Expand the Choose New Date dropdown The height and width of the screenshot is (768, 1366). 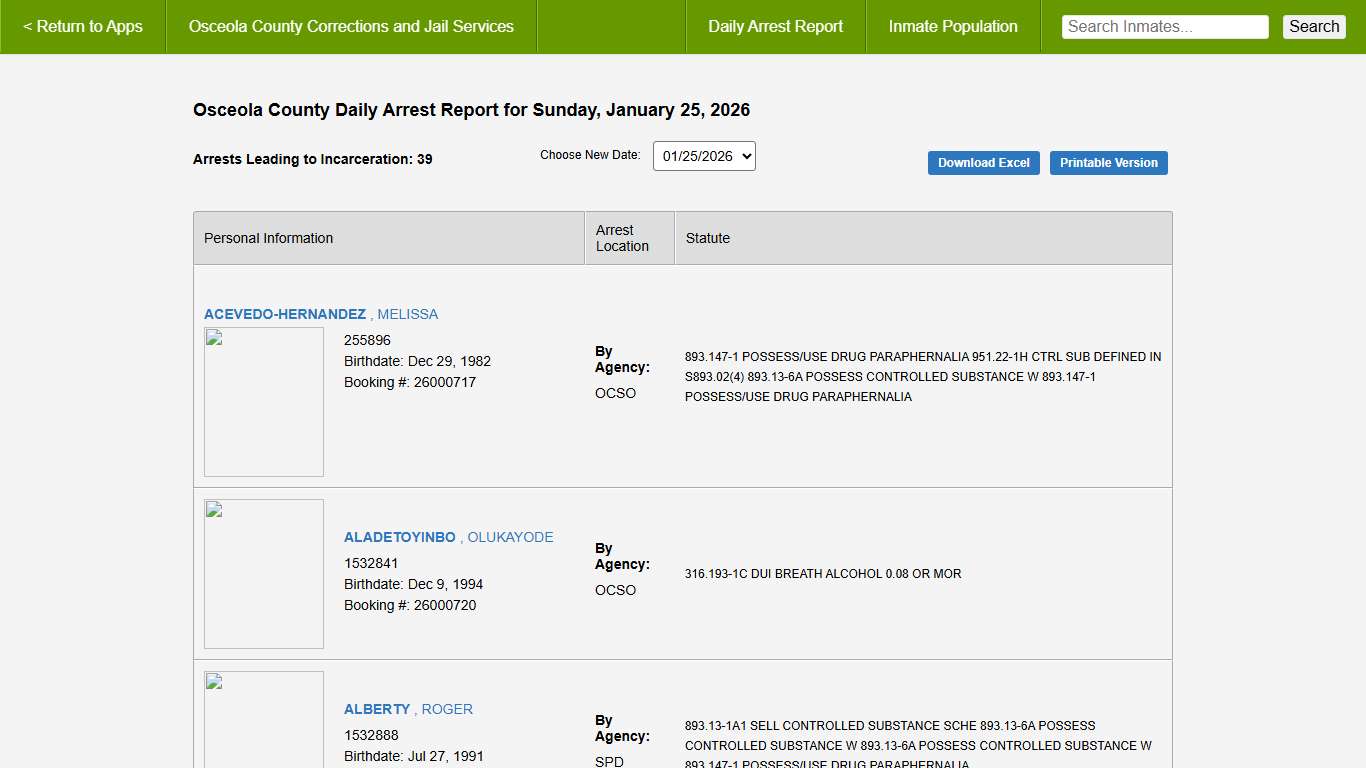704,156
